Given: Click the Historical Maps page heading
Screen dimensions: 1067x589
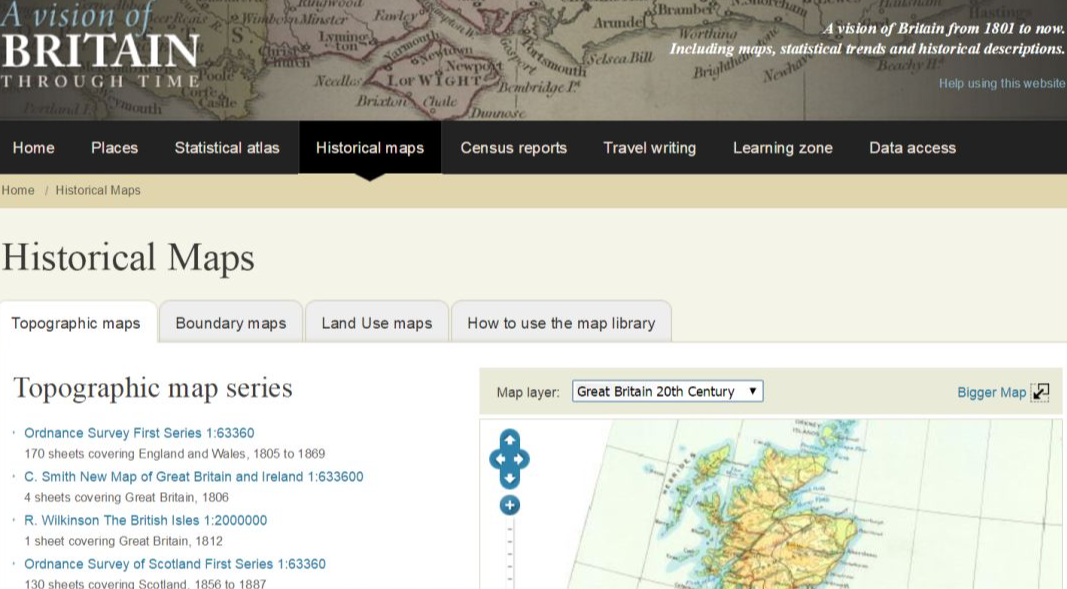Looking at the screenshot, I should [128, 258].
